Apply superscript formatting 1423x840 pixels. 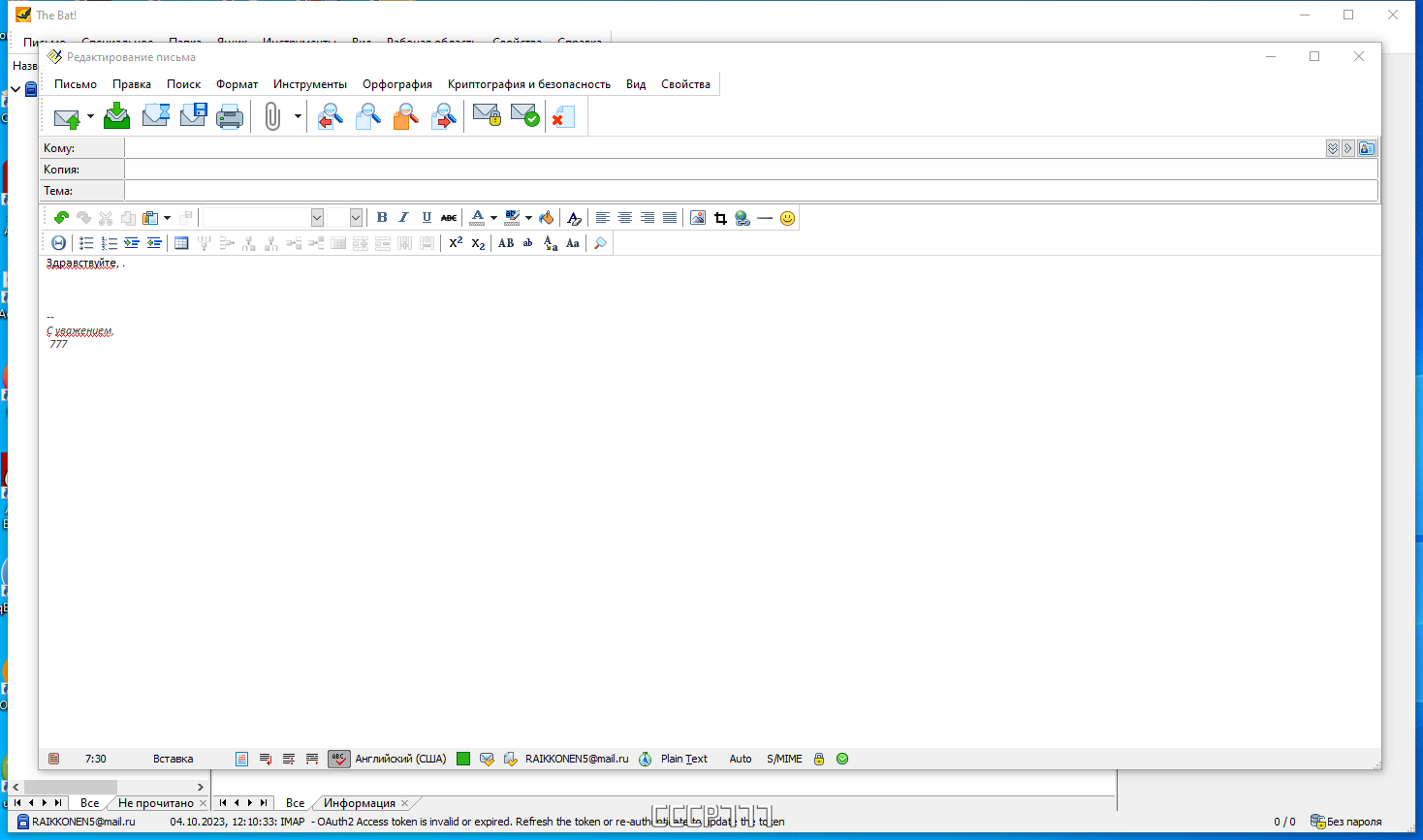coord(456,243)
